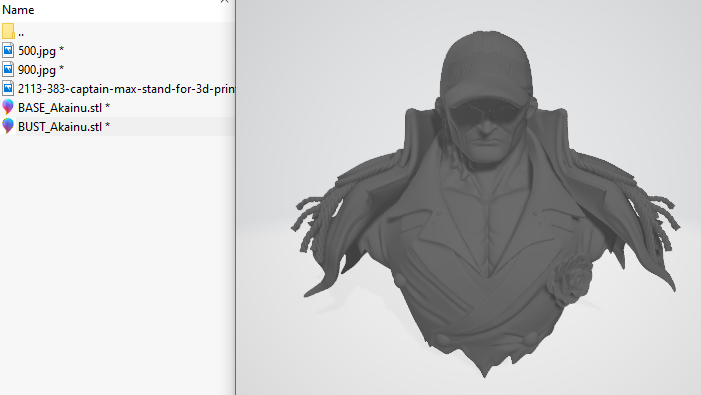Click the yellow folder icon beside '..'
Image resolution: width=701 pixels, height=395 pixels.
[x=8, y=31]
